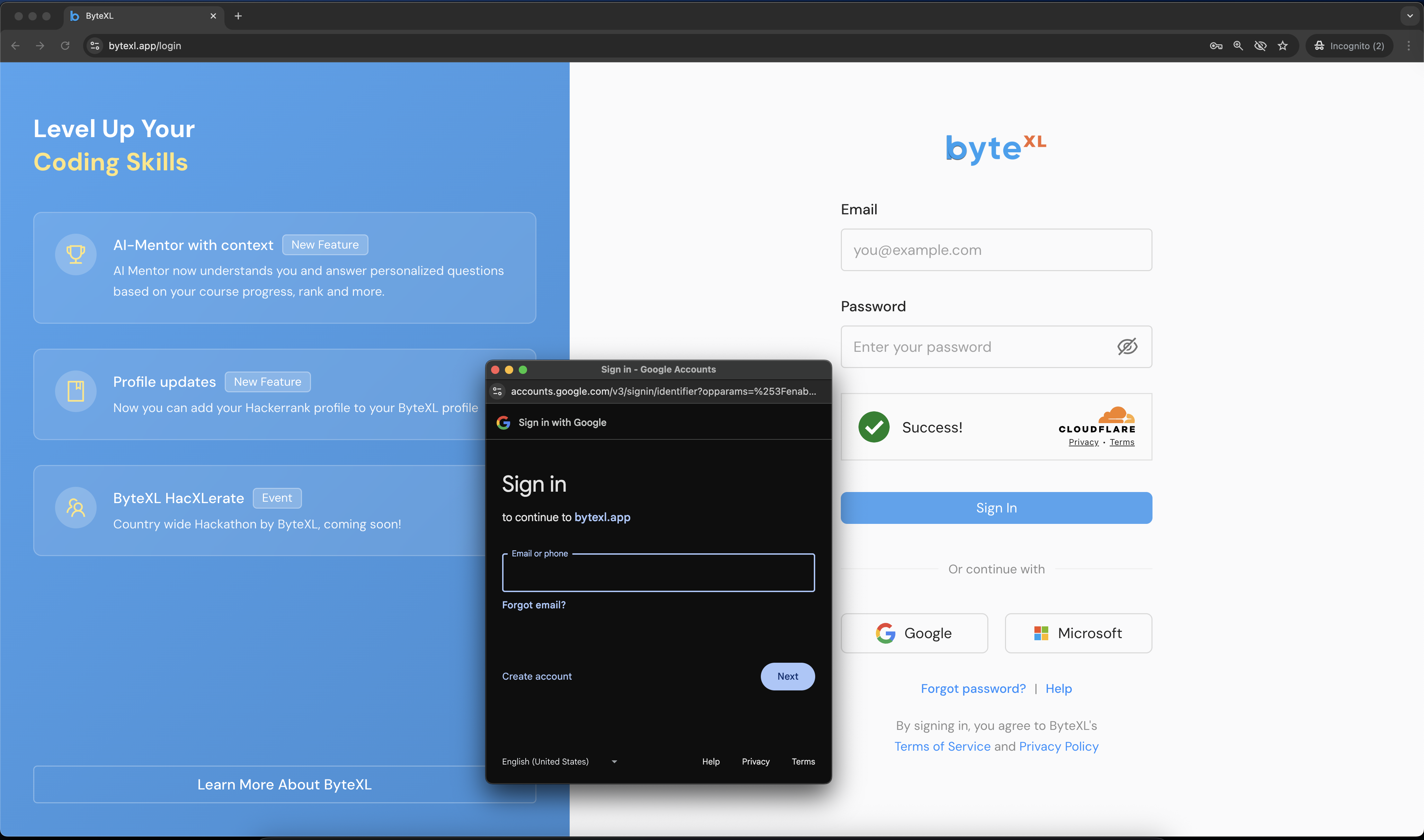Open a new browser tab
The width and height of the screenshot is (1424, 840).
point(238,16)
